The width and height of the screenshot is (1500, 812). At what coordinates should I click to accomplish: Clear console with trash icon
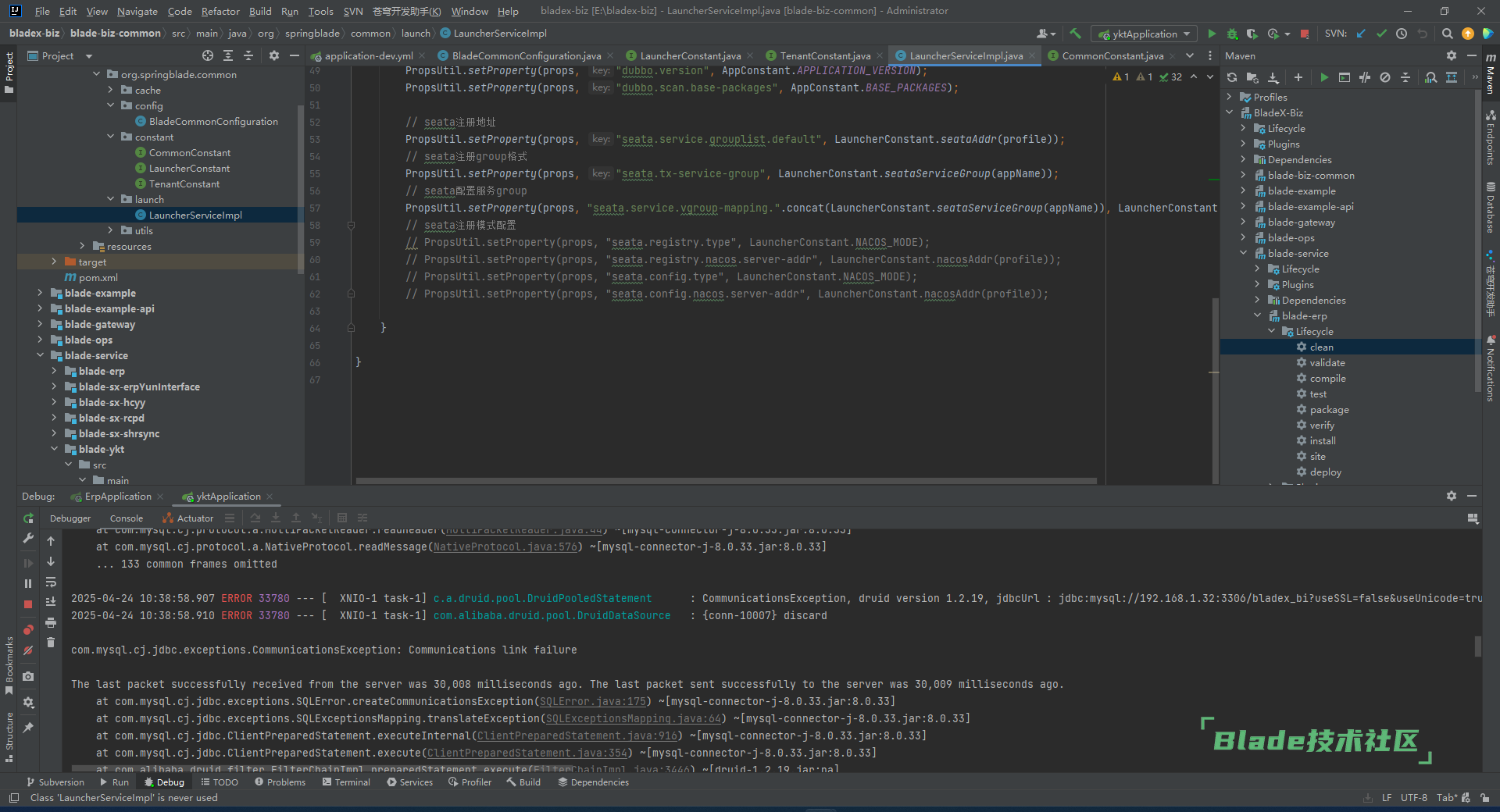[51, 643]
